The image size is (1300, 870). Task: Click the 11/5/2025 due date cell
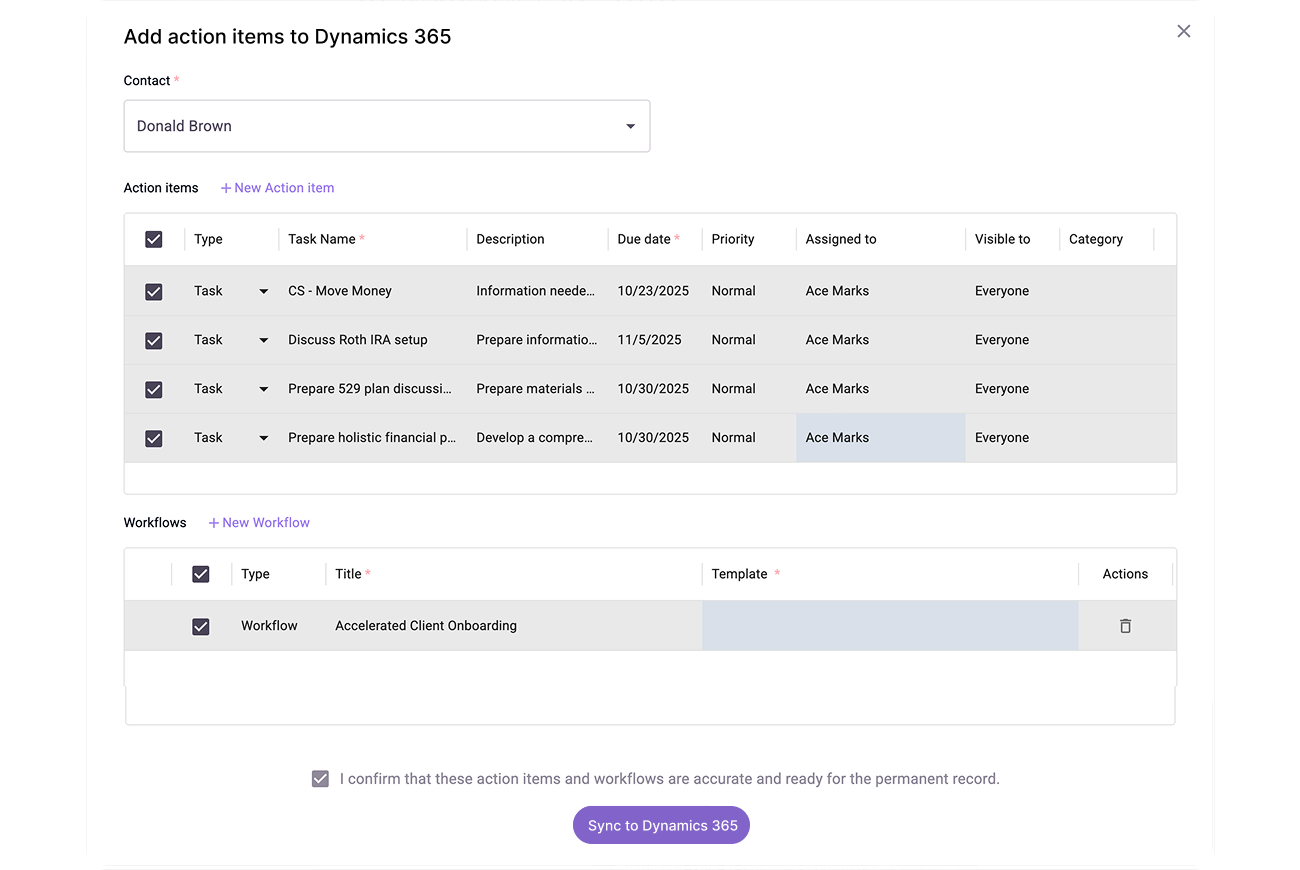click(654, 340)
